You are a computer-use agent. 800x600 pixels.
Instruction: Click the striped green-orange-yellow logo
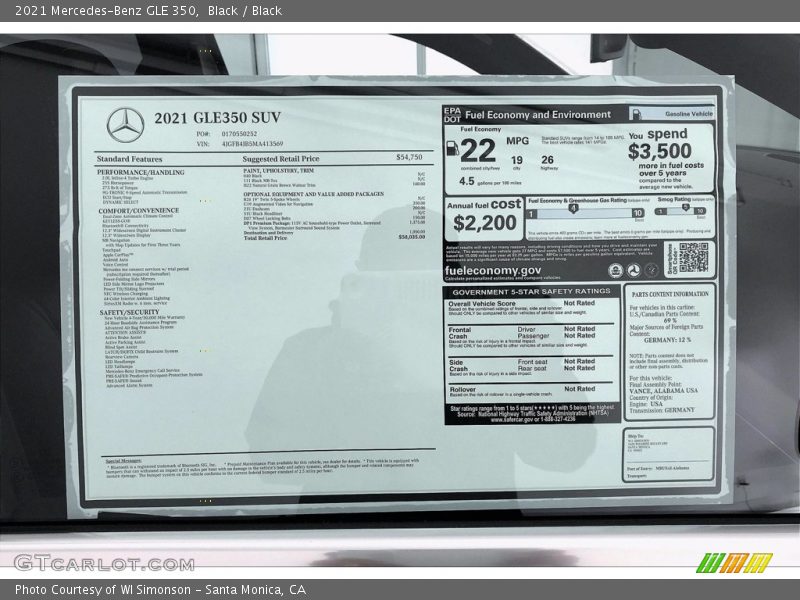coord(734,563)
